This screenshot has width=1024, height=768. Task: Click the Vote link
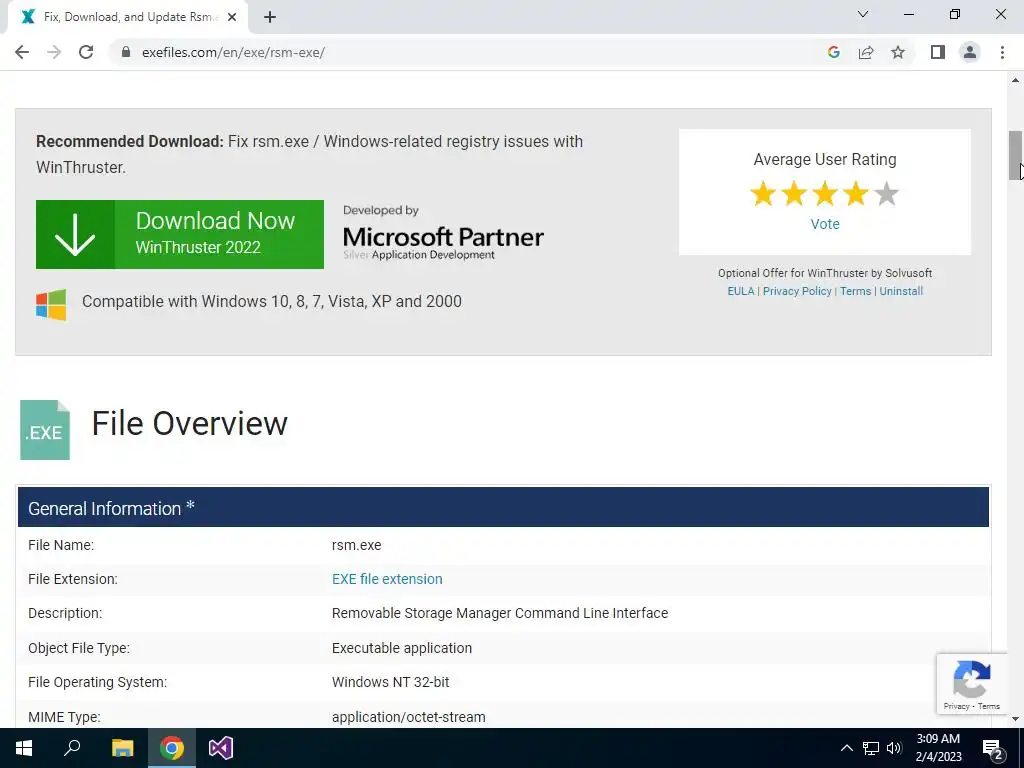[825, 224]
